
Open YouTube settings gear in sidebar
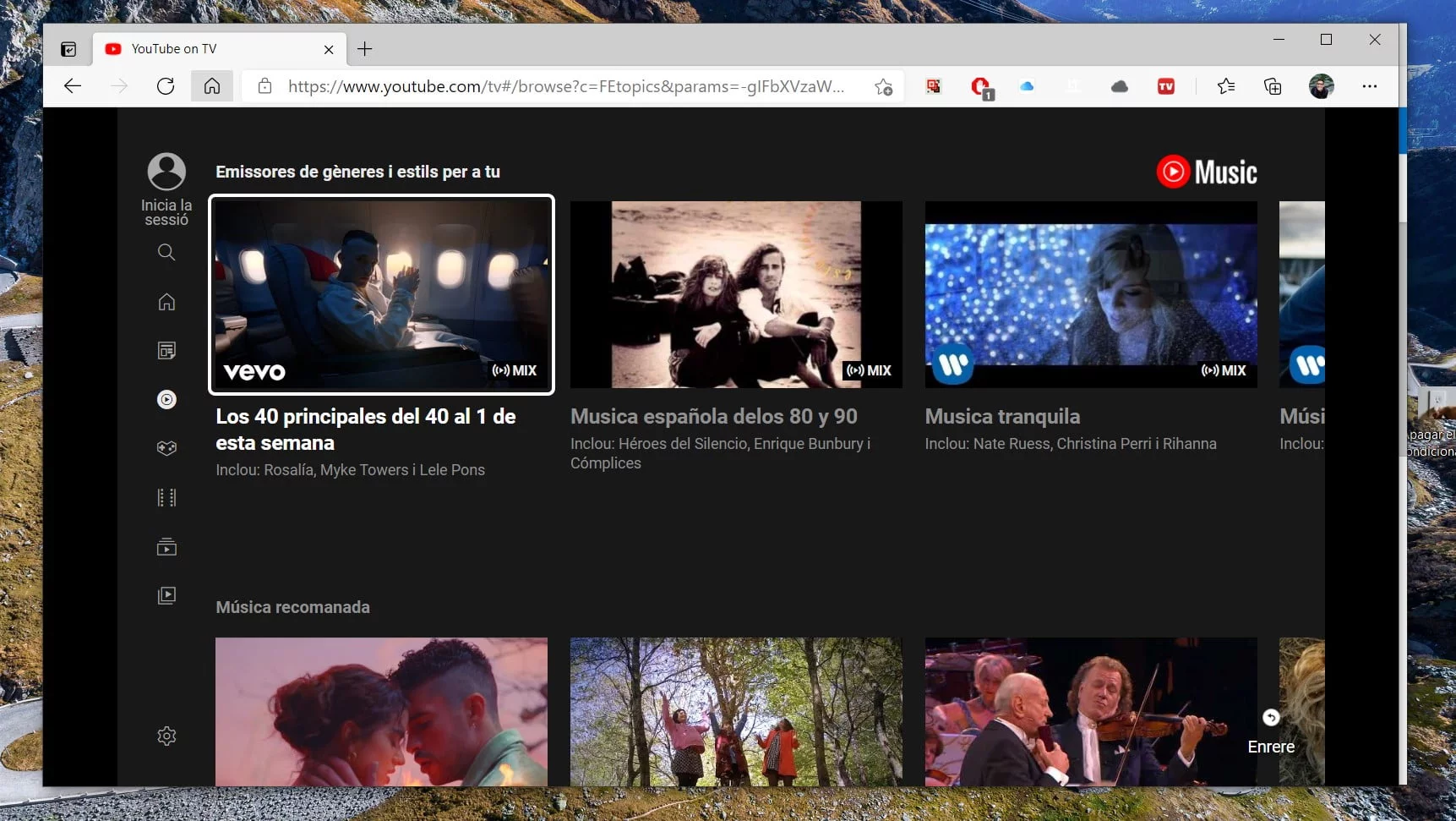tap(166, 736)
